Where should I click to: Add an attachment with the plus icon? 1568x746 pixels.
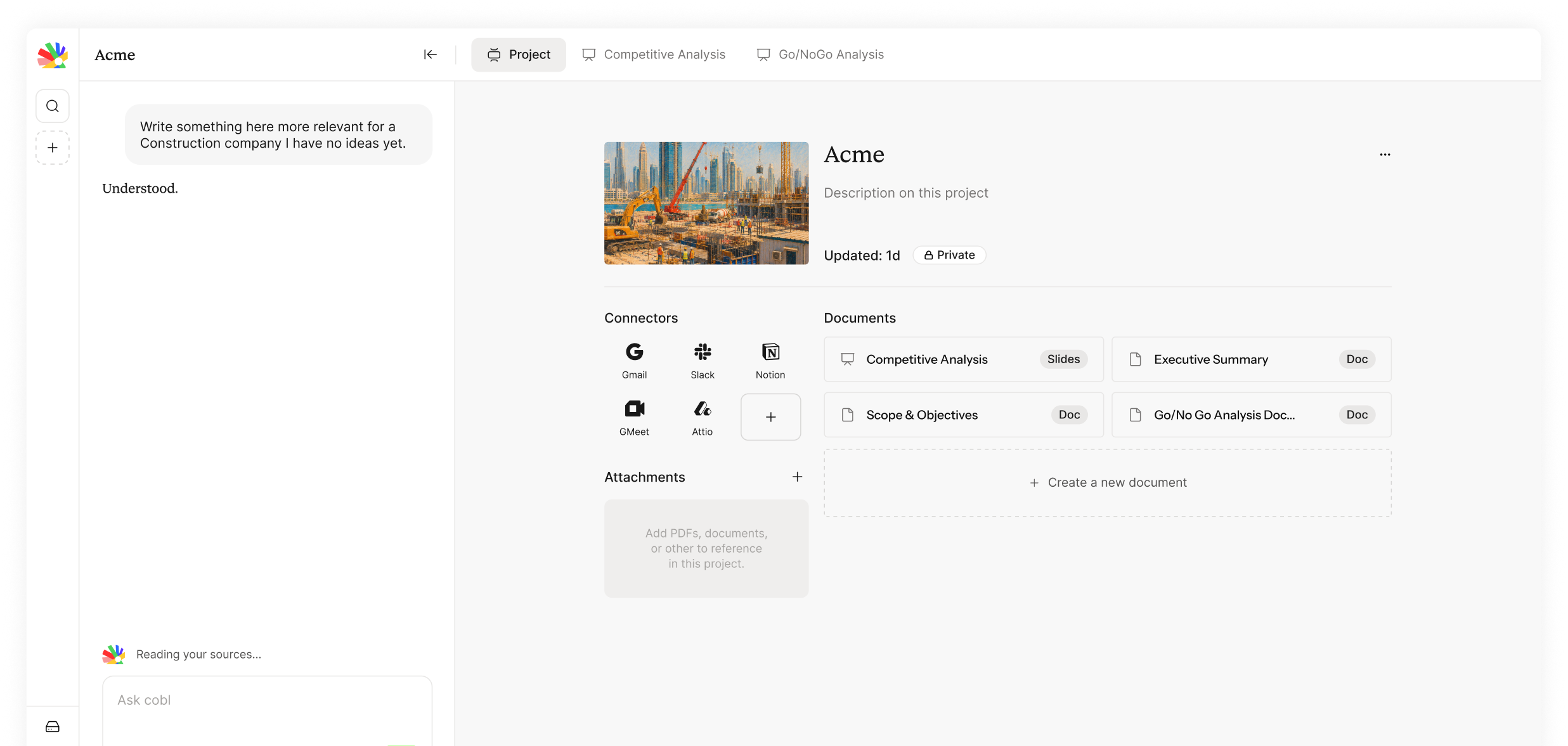797,477
